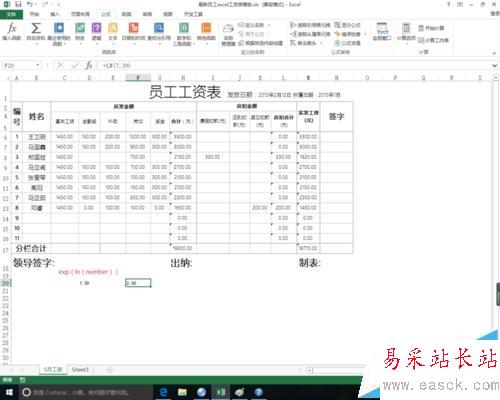Image resolution: width=500 pixels, height=400 pixels.
Task: Click the '姓名' column header cell
Action: click(x=37, y=116)
